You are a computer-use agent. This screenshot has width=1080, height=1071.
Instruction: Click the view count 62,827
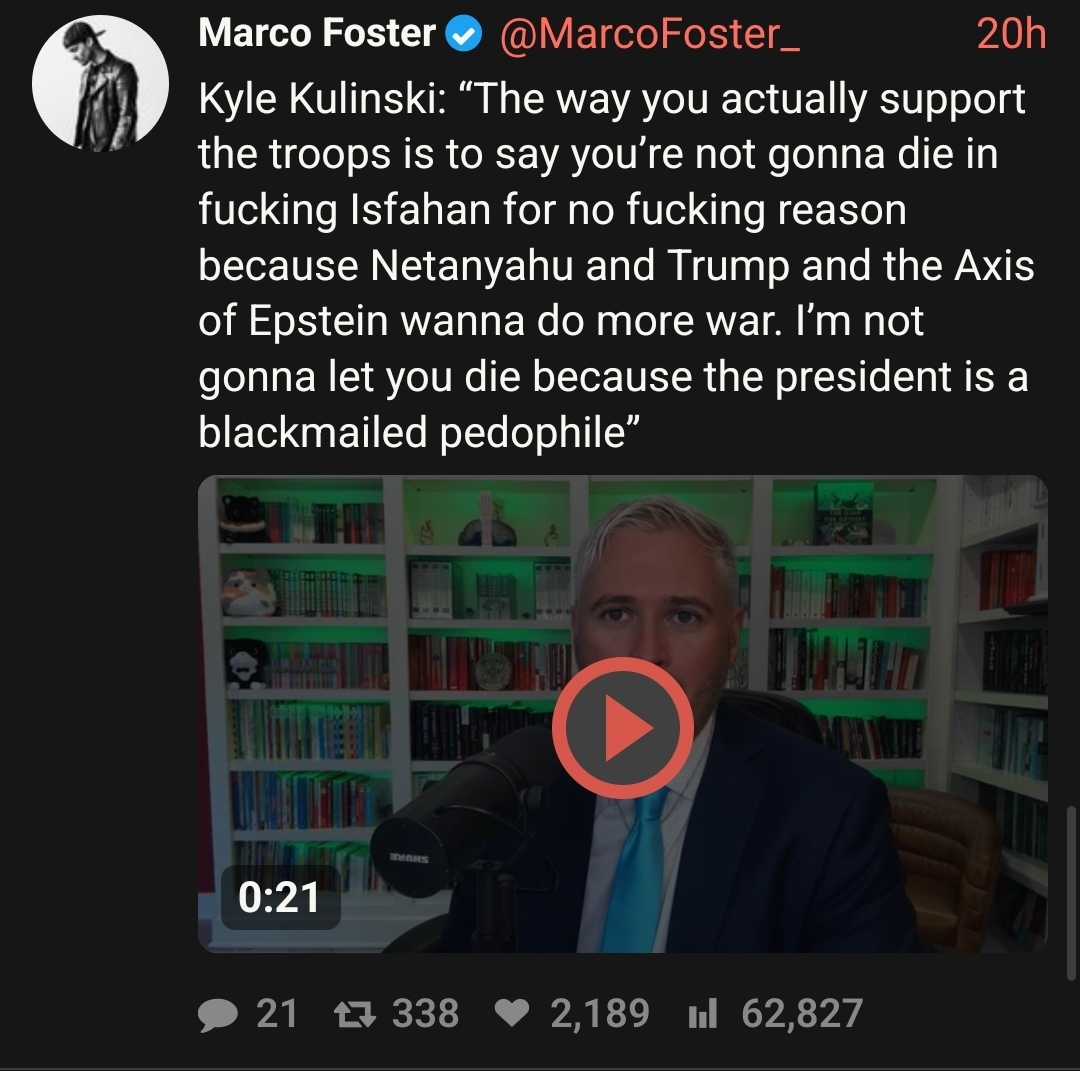click(801, 1014)
